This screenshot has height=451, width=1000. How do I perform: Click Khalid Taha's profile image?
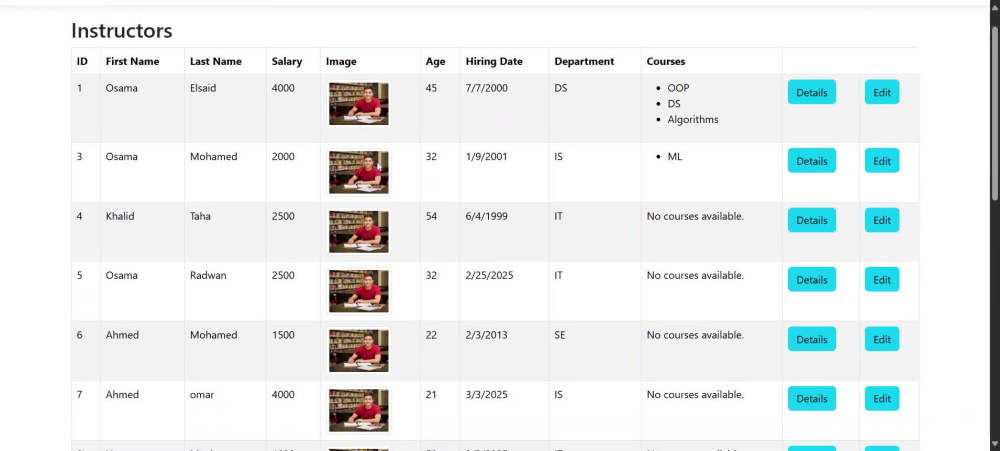(x=358, y=232)
